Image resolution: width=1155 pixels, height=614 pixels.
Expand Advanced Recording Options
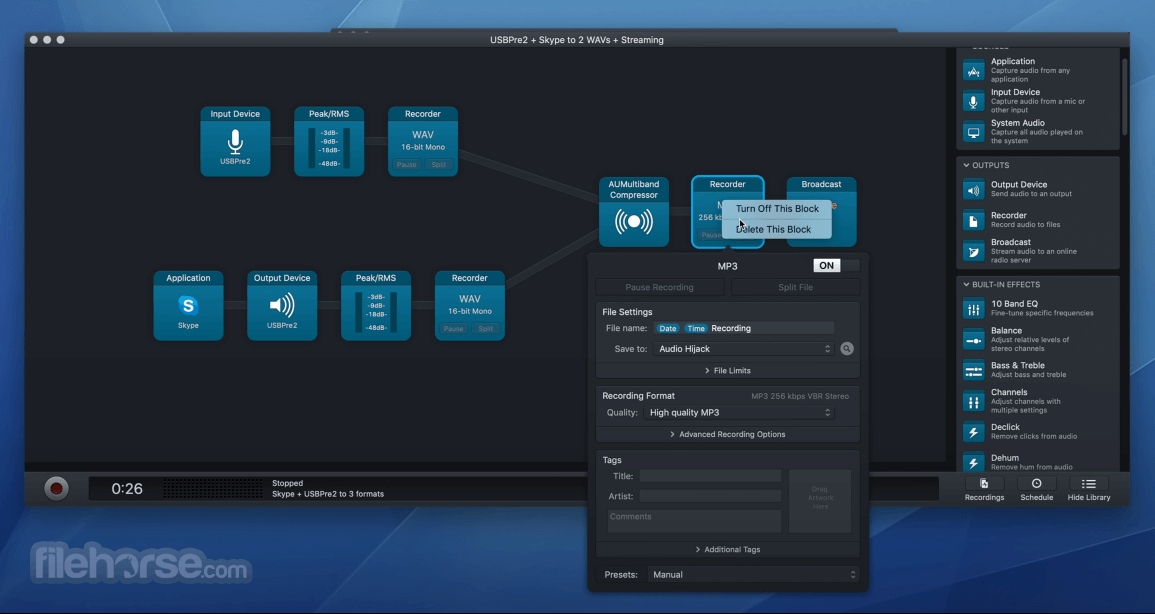(x=728, y=434)
